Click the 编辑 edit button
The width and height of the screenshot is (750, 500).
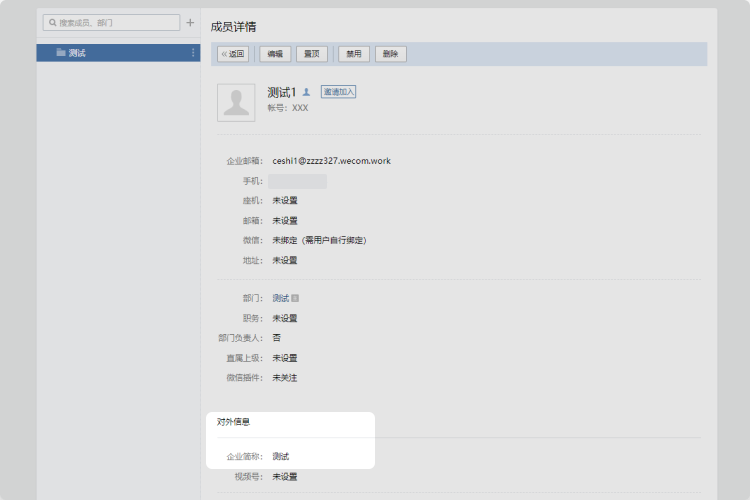(x=275, y=54)
